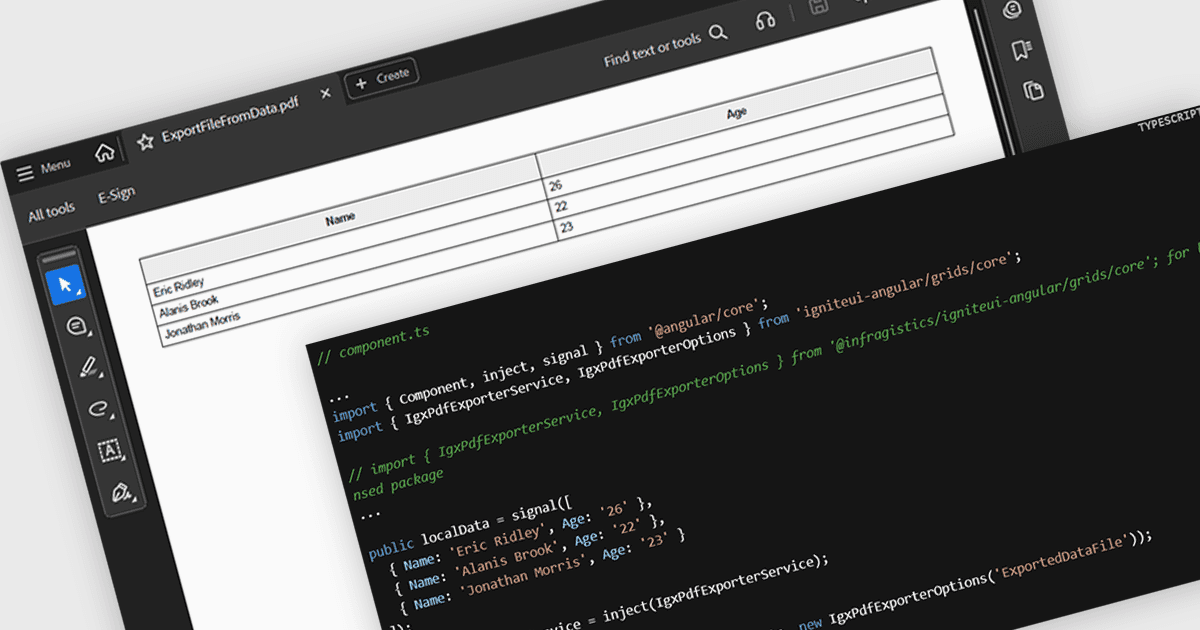Choose the Select arrow tool
The image size is (1200, 630).
coord(65,286)
